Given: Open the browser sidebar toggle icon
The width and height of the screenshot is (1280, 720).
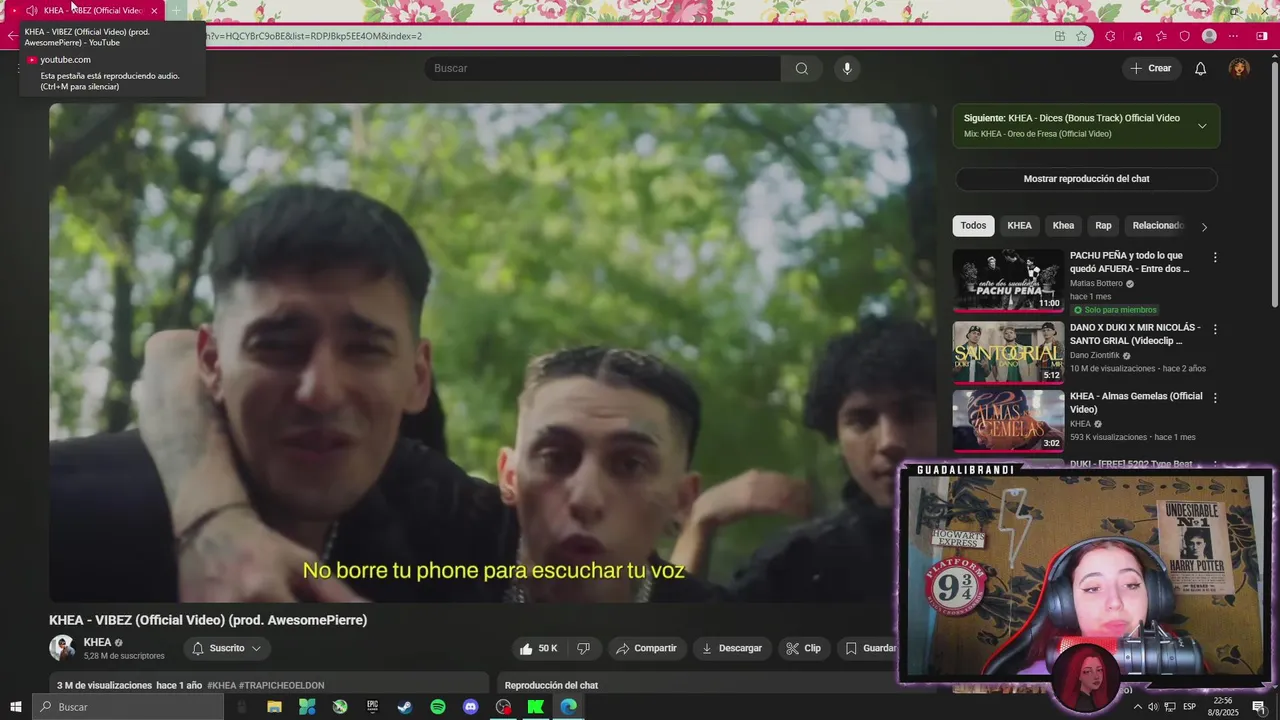Looking at the screenshot, I should pyautogui.click(x=1263, y=36).
